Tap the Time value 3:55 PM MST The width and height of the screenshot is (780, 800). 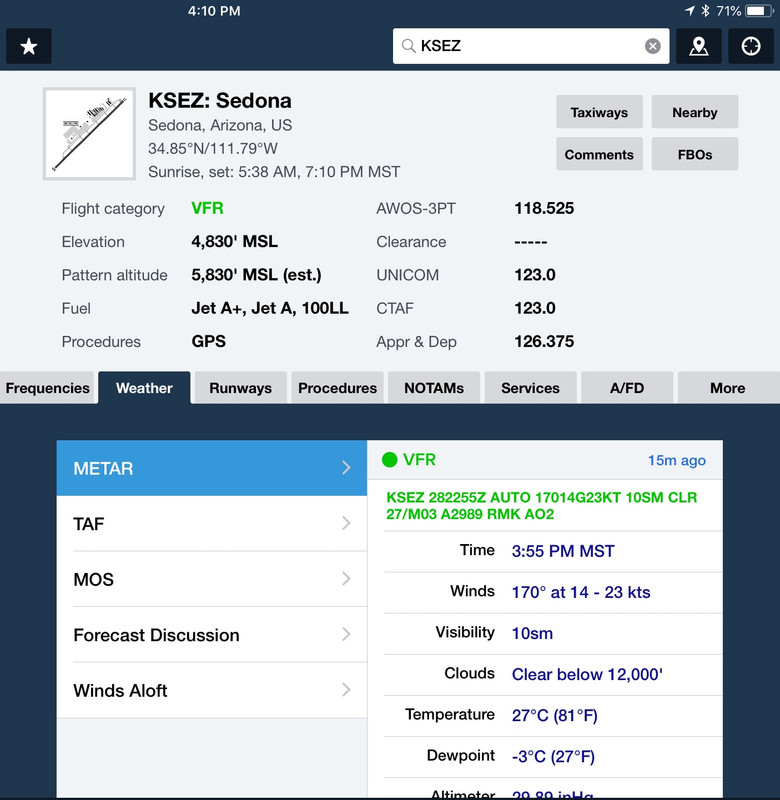[563, 551]
